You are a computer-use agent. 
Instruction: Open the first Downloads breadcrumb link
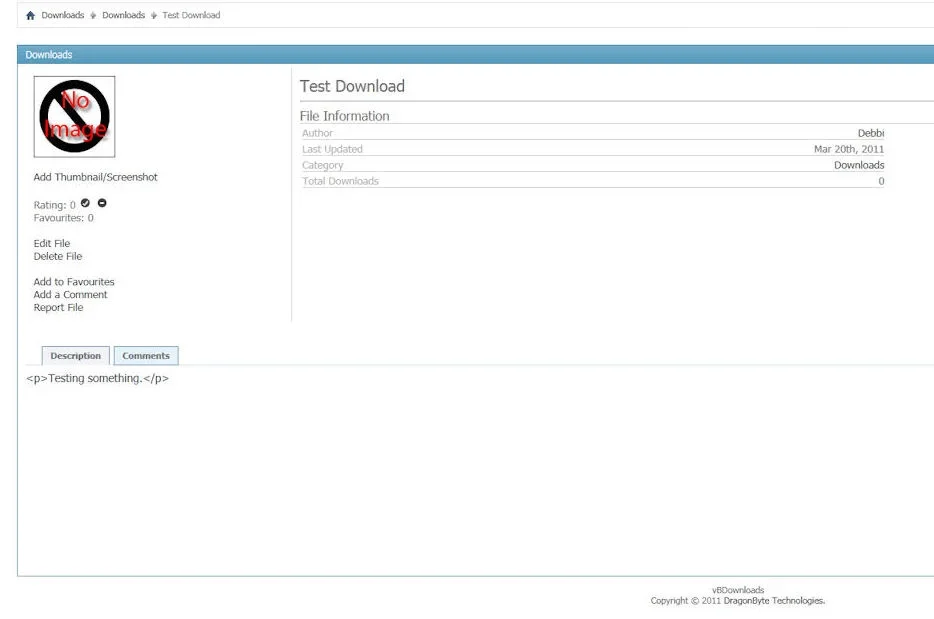point(62,16)
